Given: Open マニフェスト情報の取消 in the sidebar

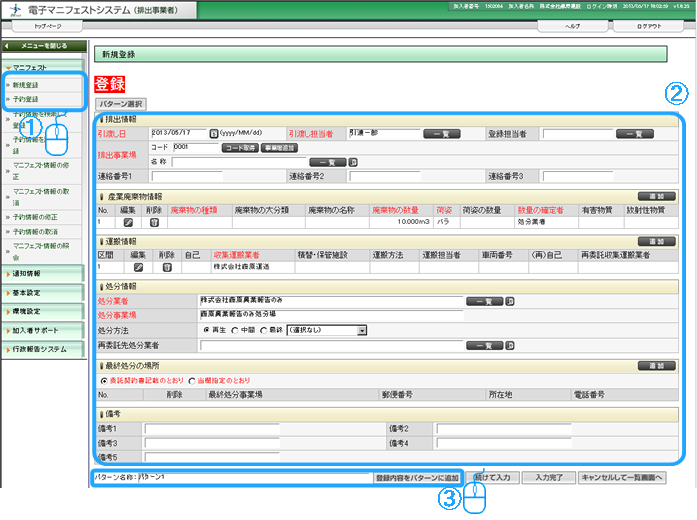Looking at the screenshot, I should (41, 197).
